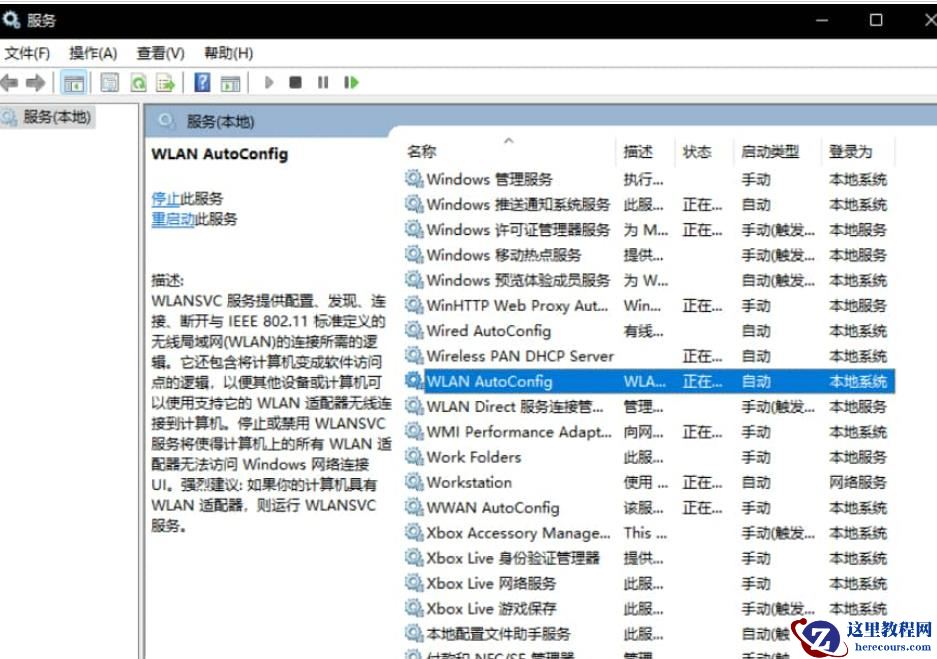Click the Back navigation arrow
The image size is (937, 659).
tap(14, 83)
